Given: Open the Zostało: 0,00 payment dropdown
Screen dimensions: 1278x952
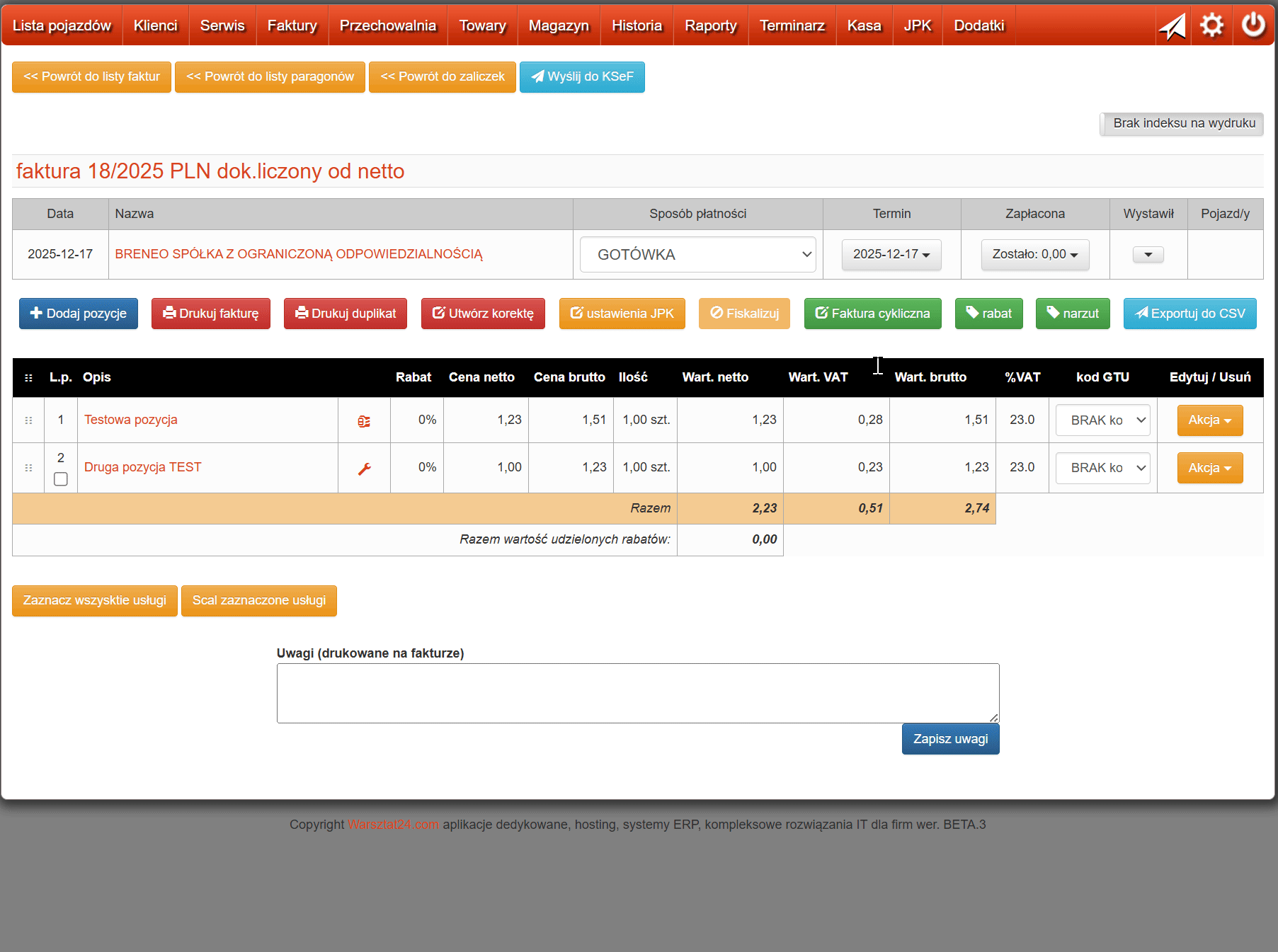Looking at the screenshot, I should coord(1034,255).
